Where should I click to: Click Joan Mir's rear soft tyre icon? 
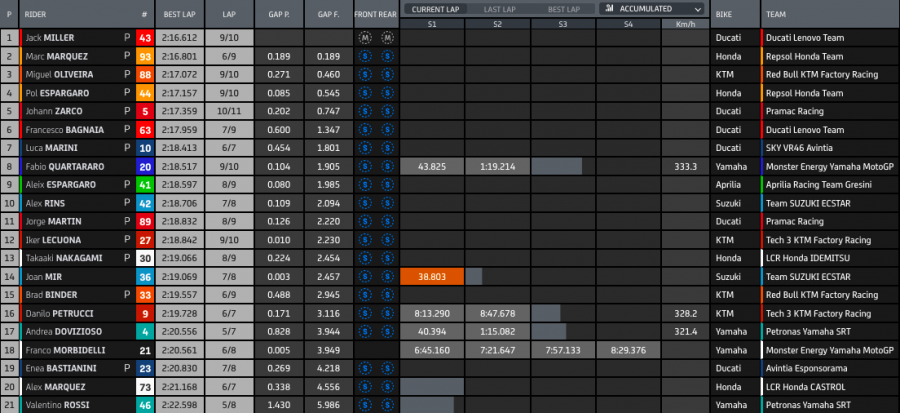pyautogui.click(x=386, y=276)
